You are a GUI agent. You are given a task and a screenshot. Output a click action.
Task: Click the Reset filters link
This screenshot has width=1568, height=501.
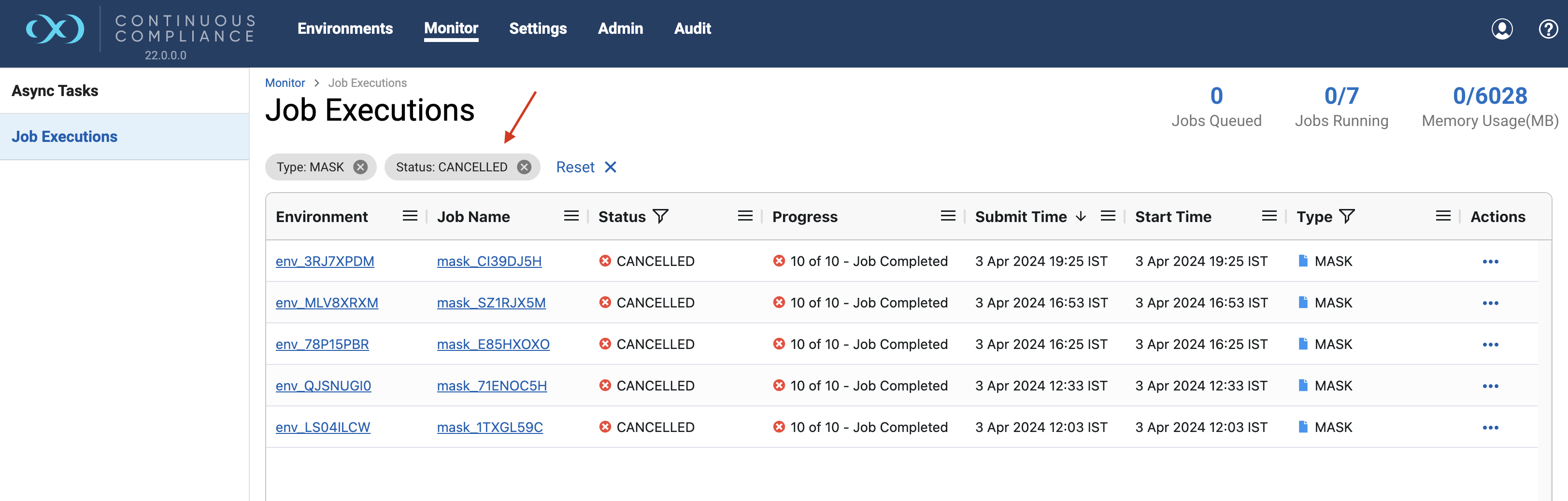(x=575, y=167)
